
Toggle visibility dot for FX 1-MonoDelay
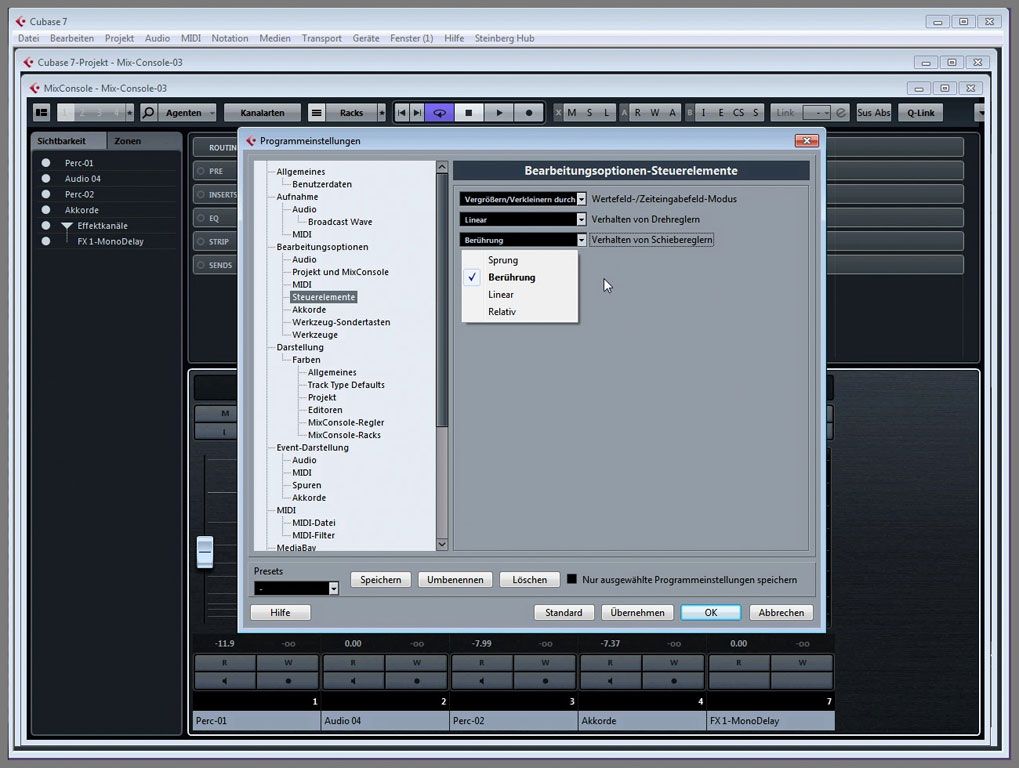[45, 240]
